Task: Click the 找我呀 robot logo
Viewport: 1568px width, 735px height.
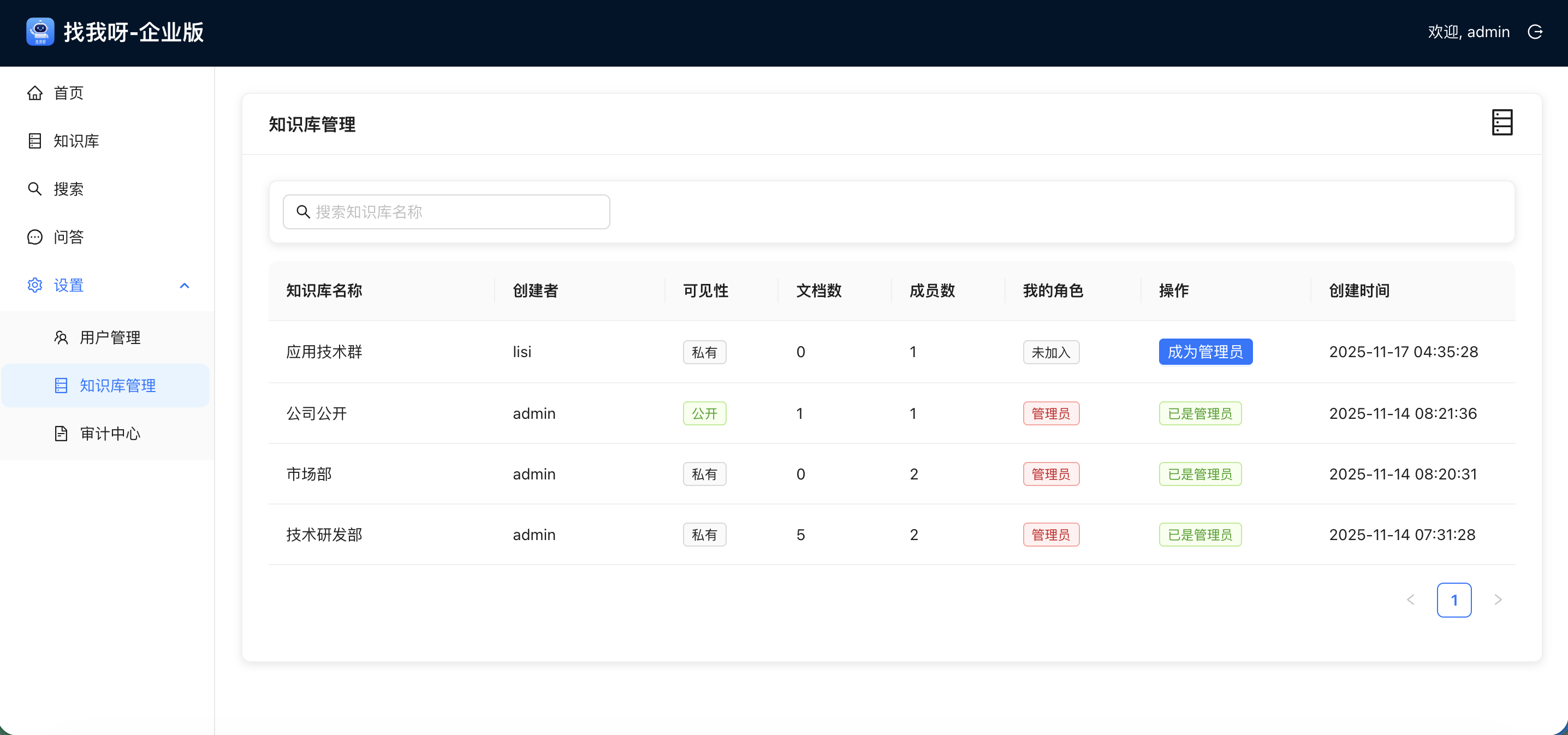Action: click(40, 31)
